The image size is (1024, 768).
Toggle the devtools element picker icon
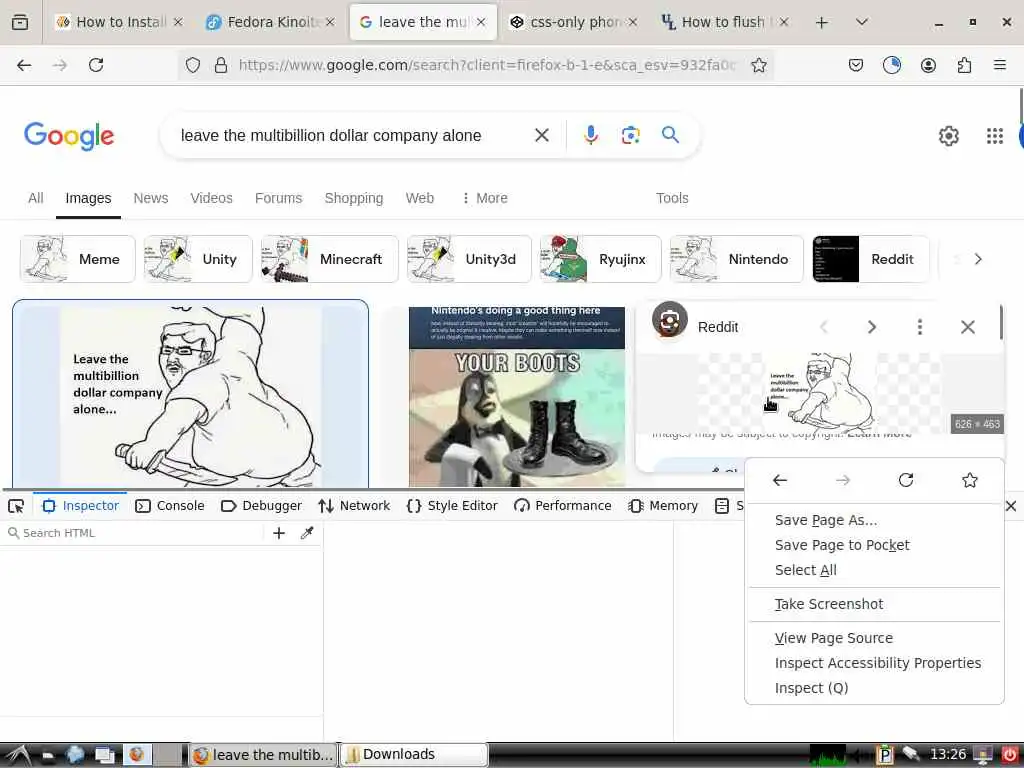coord(16,506)
